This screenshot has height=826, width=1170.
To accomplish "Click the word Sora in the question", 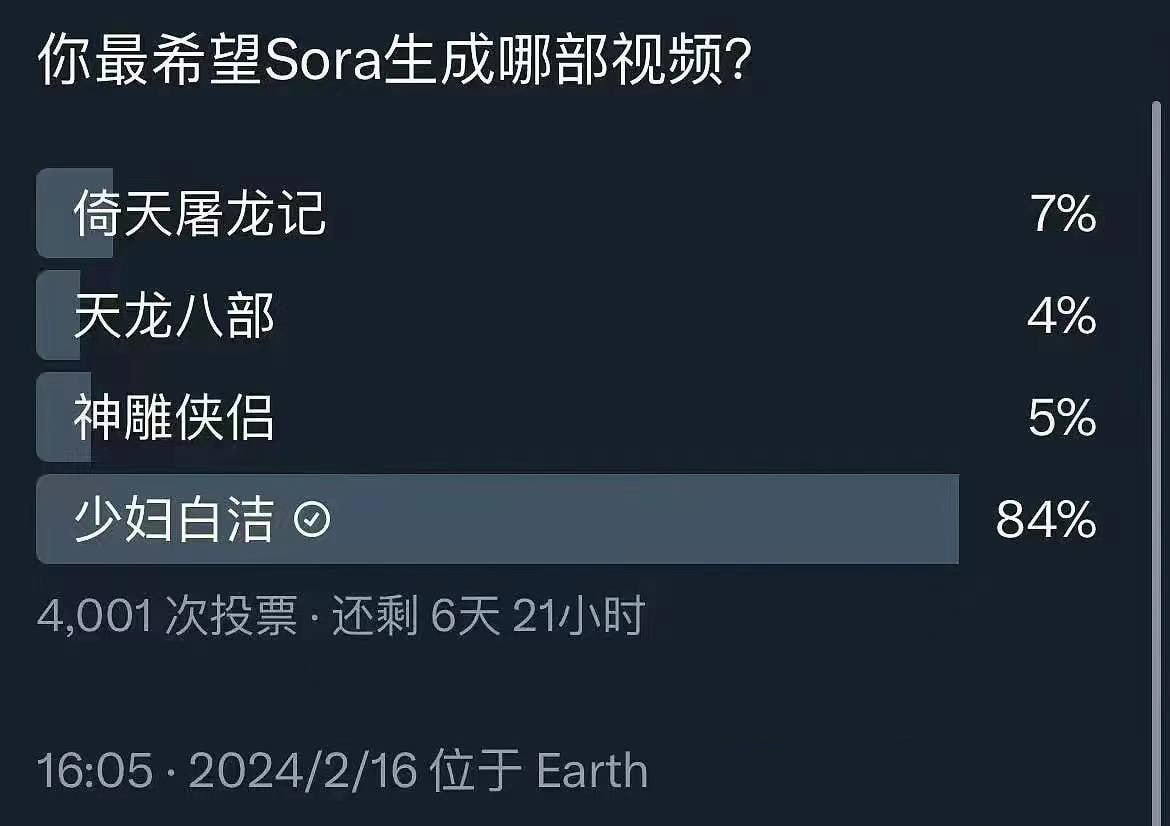I will coord(320,62).
